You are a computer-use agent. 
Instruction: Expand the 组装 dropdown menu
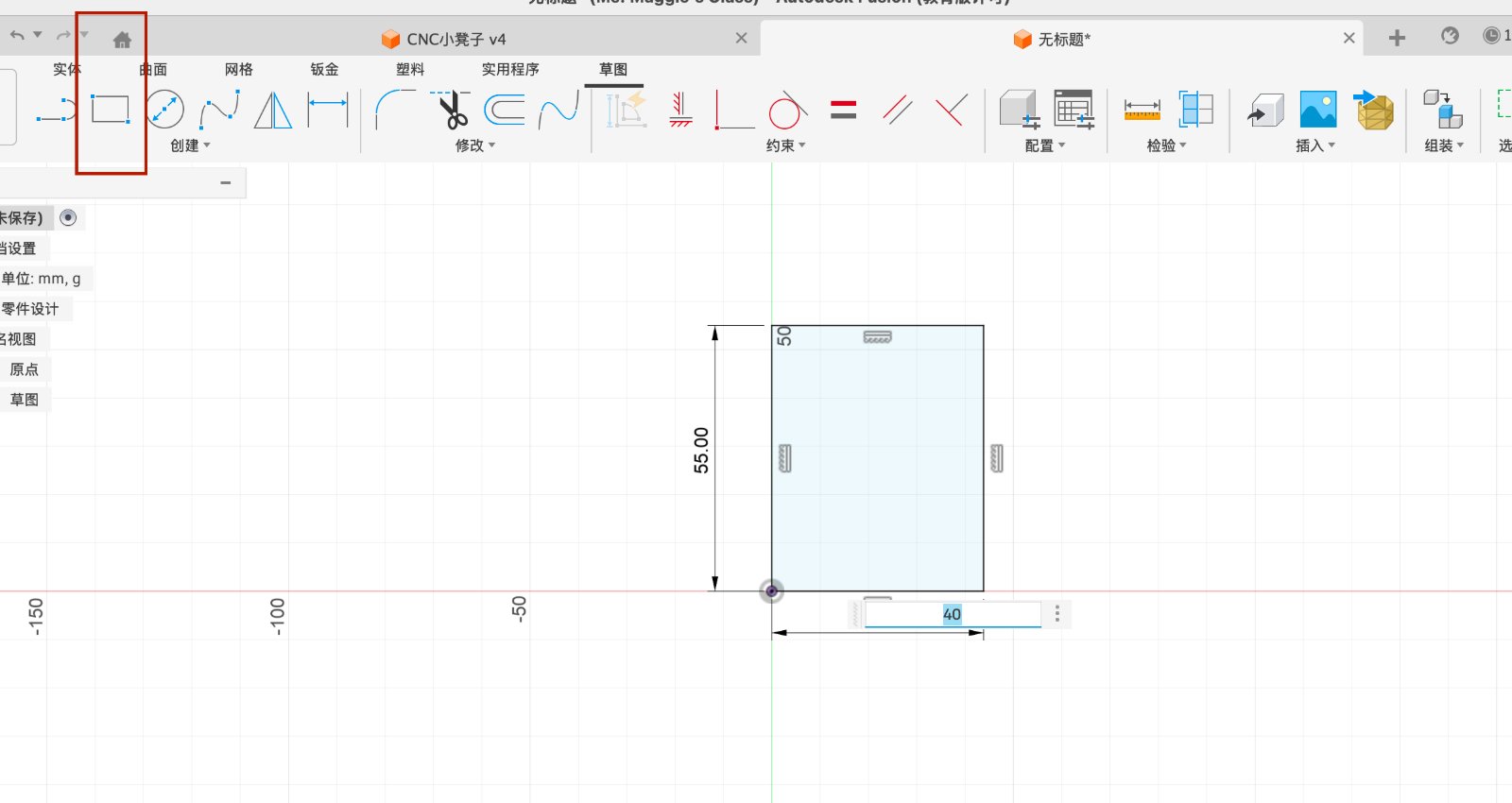point(1444,145)
